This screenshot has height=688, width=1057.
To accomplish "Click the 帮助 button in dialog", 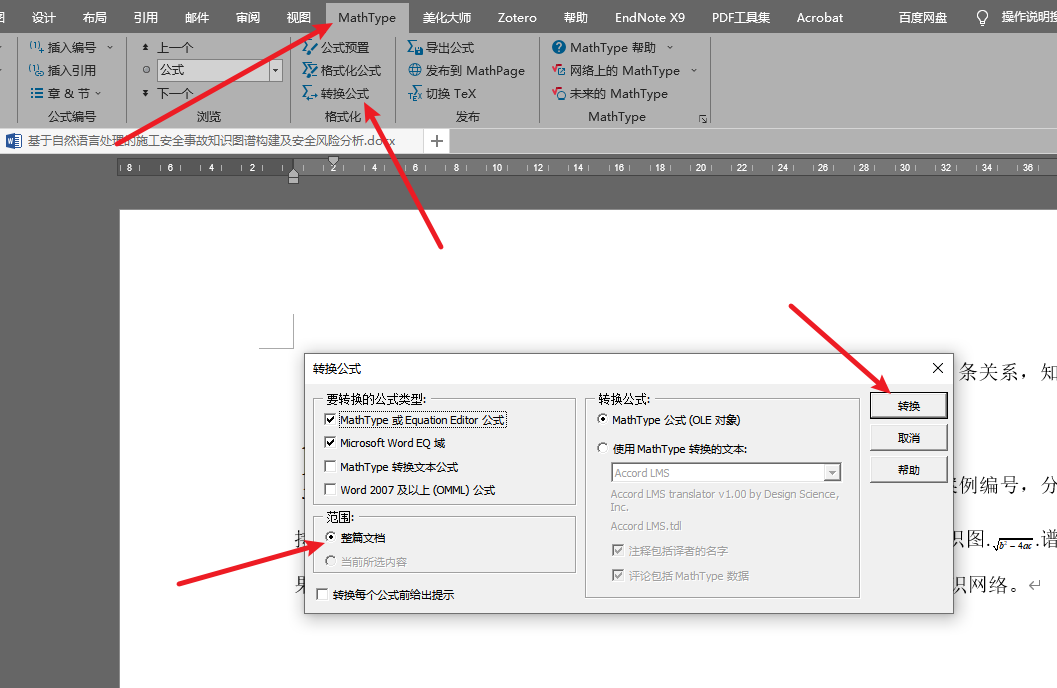I will pyautogui.click(x=909, y=470).
